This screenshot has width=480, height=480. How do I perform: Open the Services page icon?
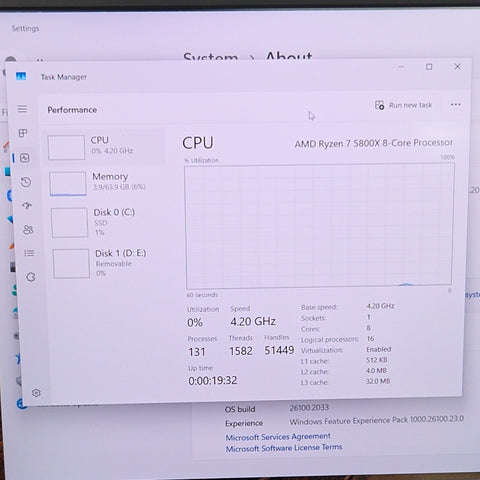coord(31,277)
